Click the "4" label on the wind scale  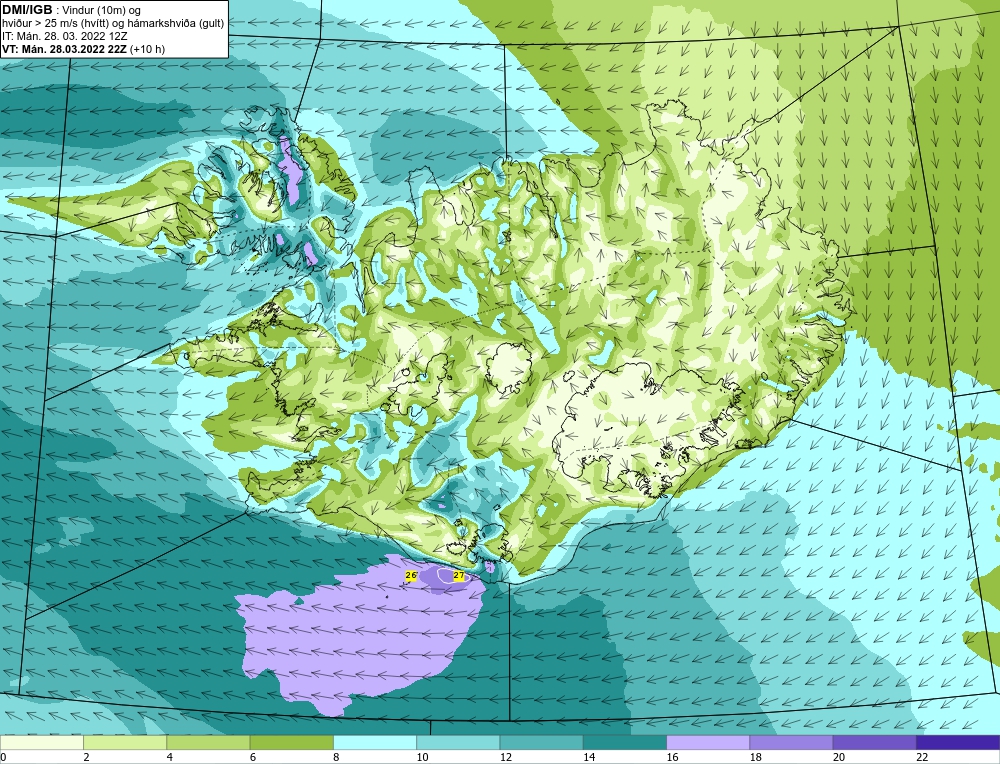coord(170,757)
